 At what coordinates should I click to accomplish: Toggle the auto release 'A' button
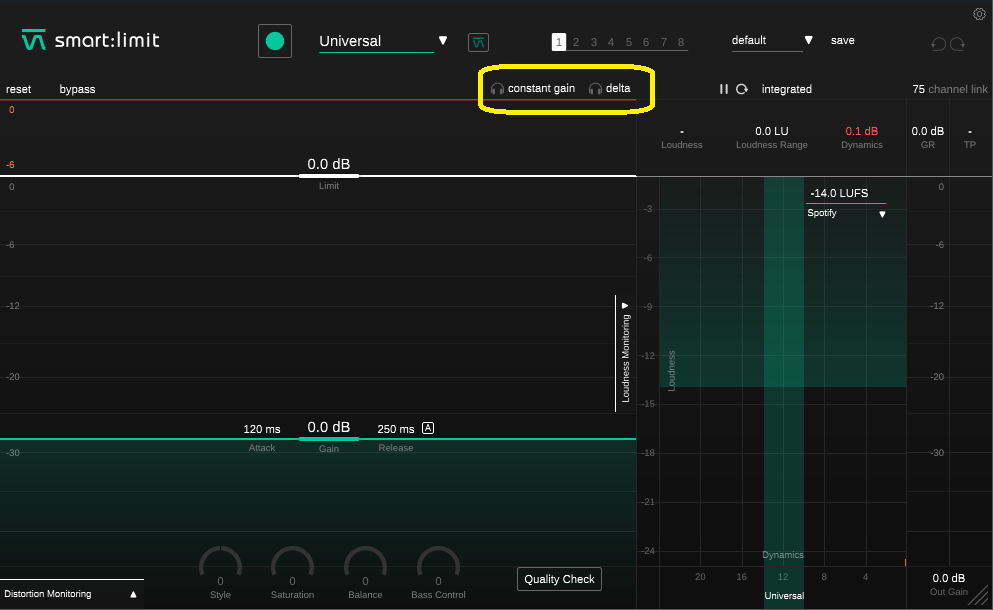pos(428,428)
